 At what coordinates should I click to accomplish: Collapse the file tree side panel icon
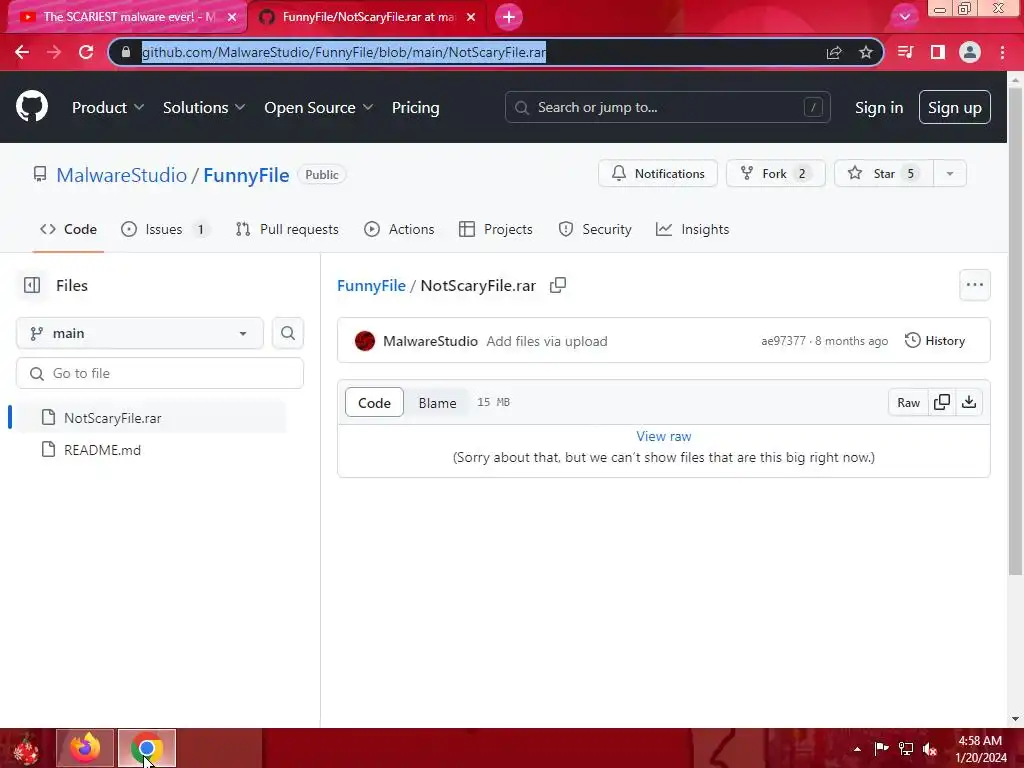31,285
